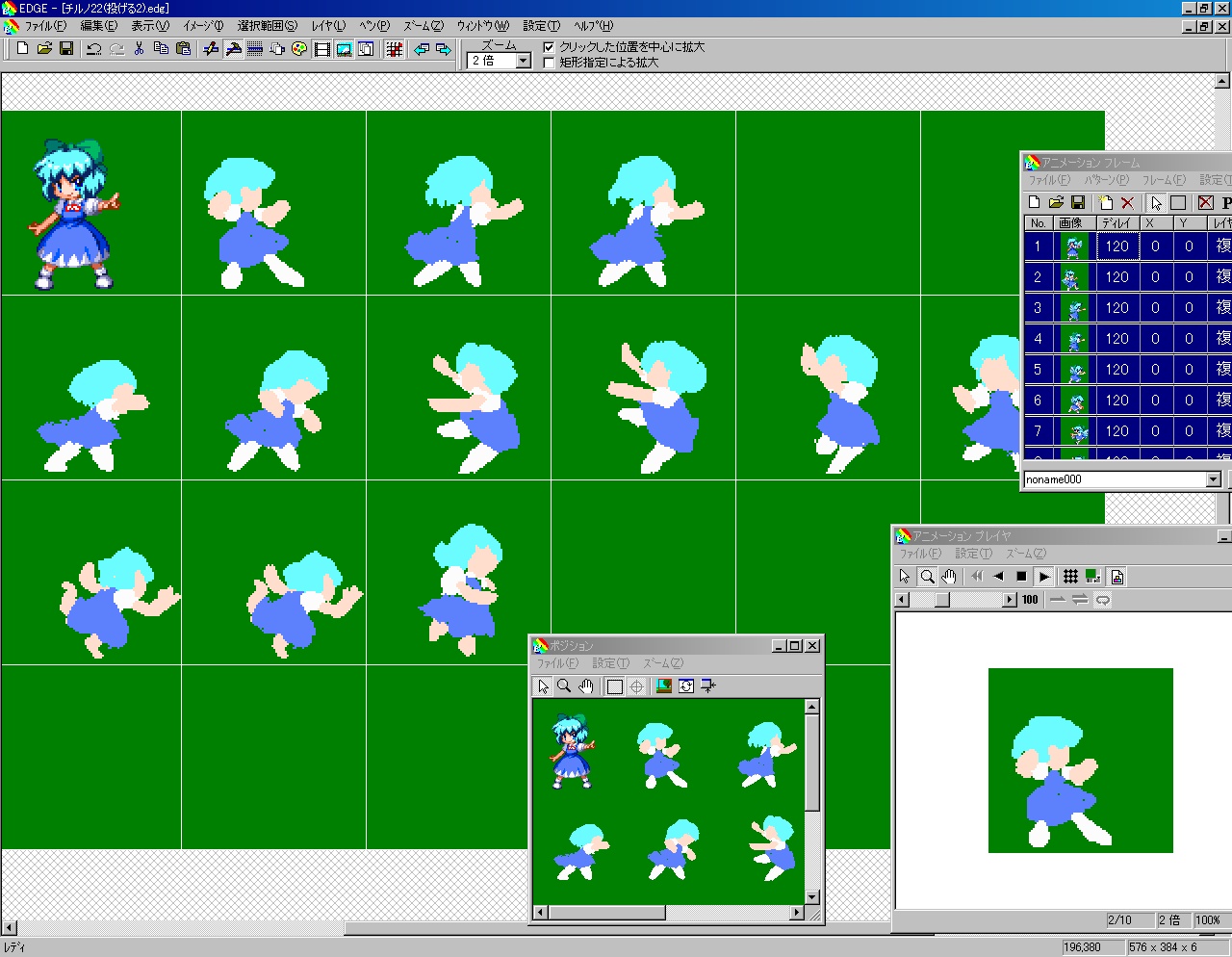Stop animation playback in Animation Player
Screen dimensions: 1232x957
pos(1021,576)
